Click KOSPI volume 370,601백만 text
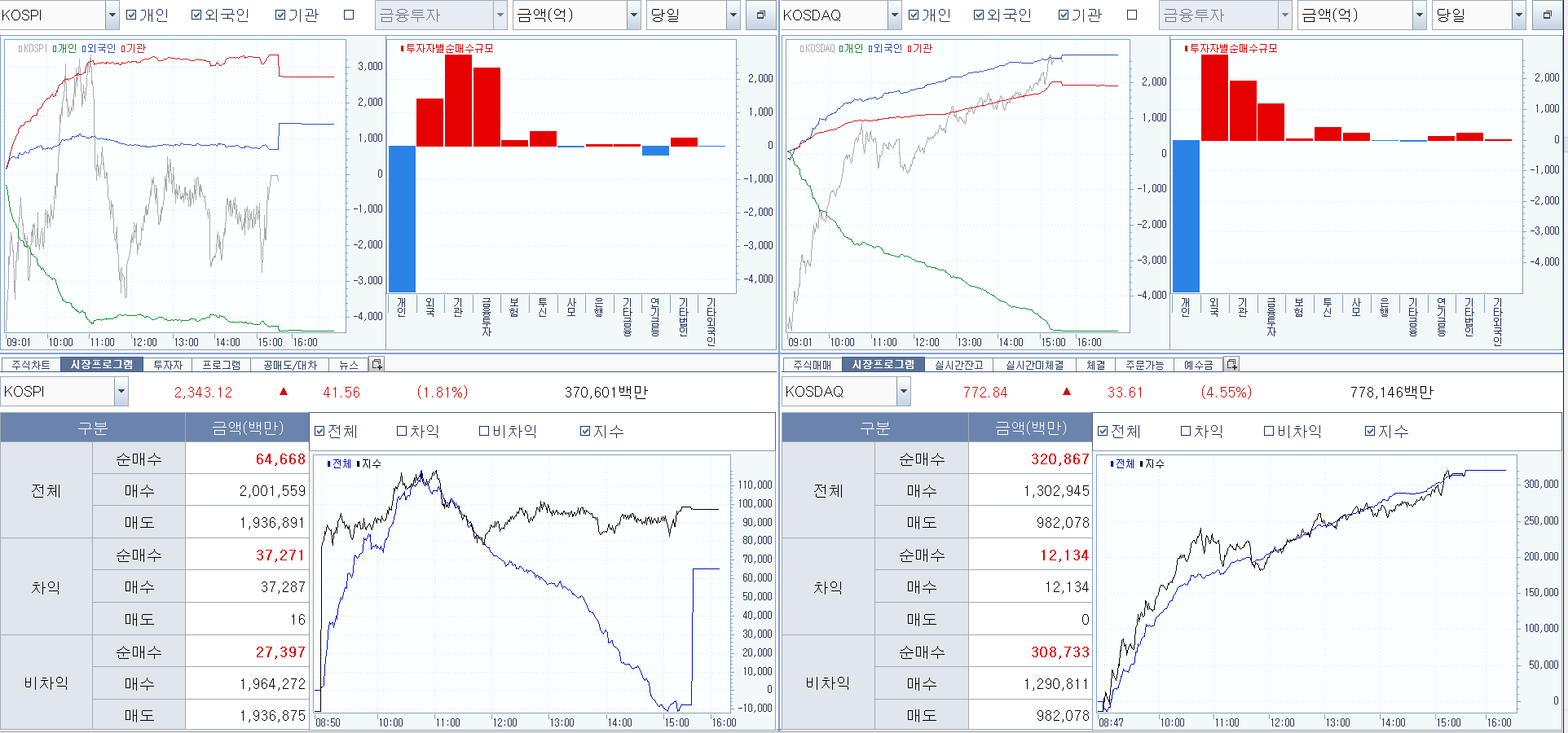 pyautogui.click(x=606, y=393)
